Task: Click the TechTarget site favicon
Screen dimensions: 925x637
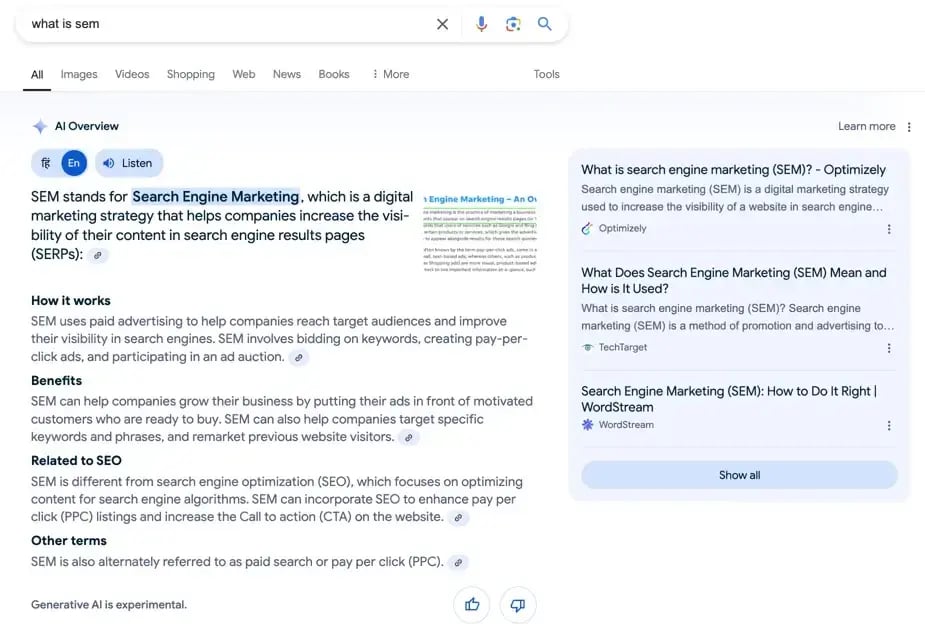Action: point(587,347)
